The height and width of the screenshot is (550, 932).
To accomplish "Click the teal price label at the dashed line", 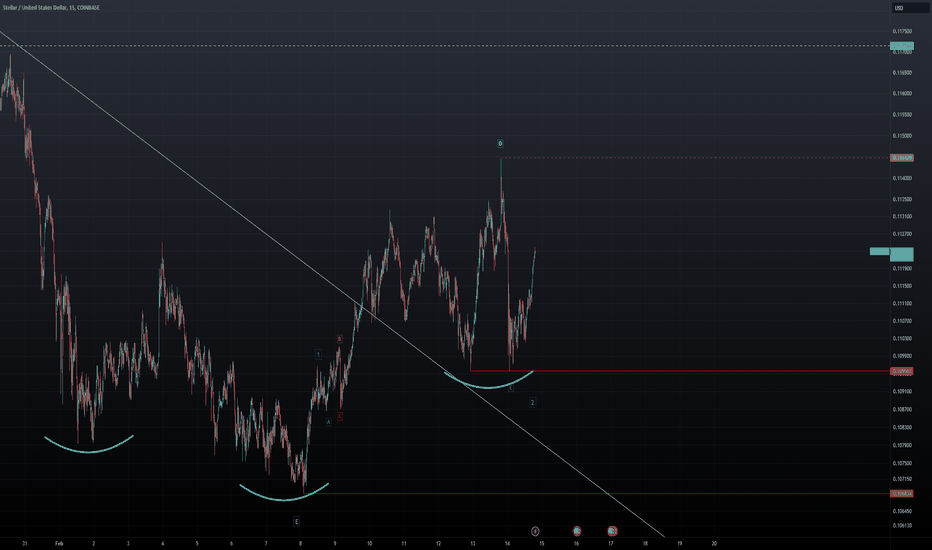I will coord(902,46).
